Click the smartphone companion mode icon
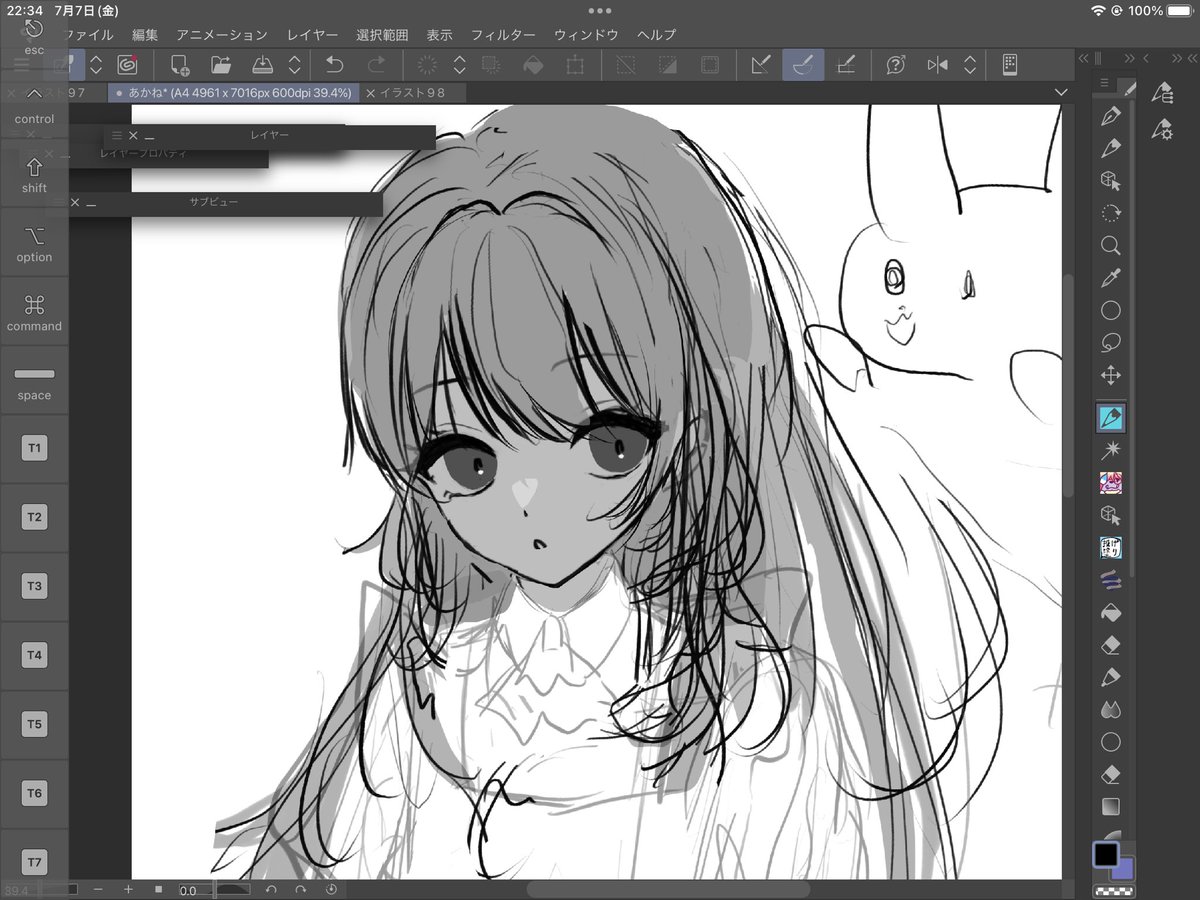Screen dimensions: 1200x900 click(1010, 65)
